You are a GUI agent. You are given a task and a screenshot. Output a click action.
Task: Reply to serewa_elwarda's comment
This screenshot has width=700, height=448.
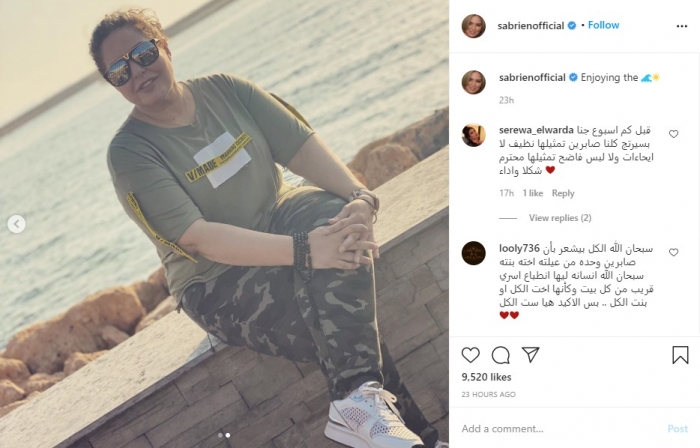(563, 193)
